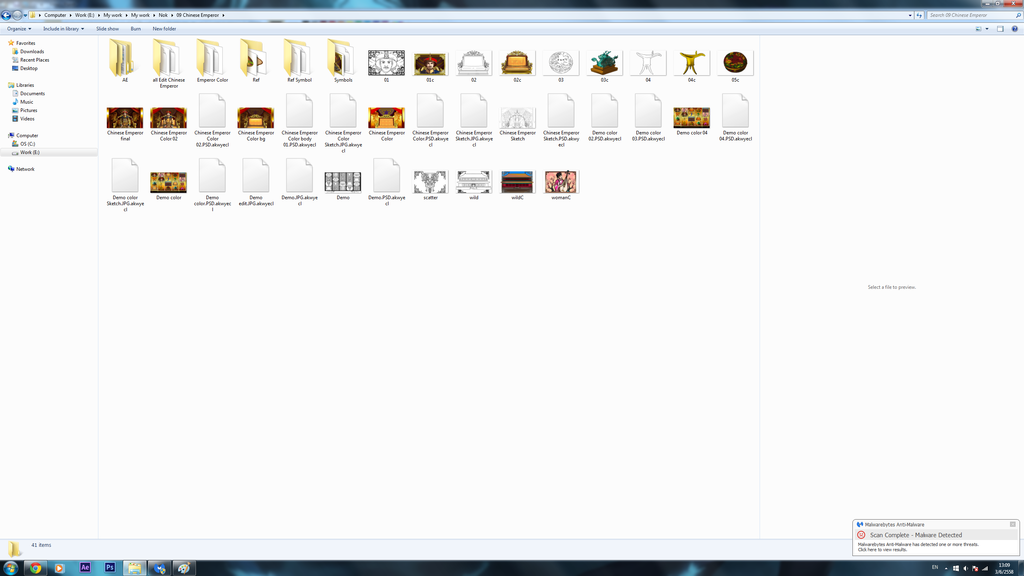Click 'Nok' in the address breadcrumb
1024x576 pixels.
[163, 15]
